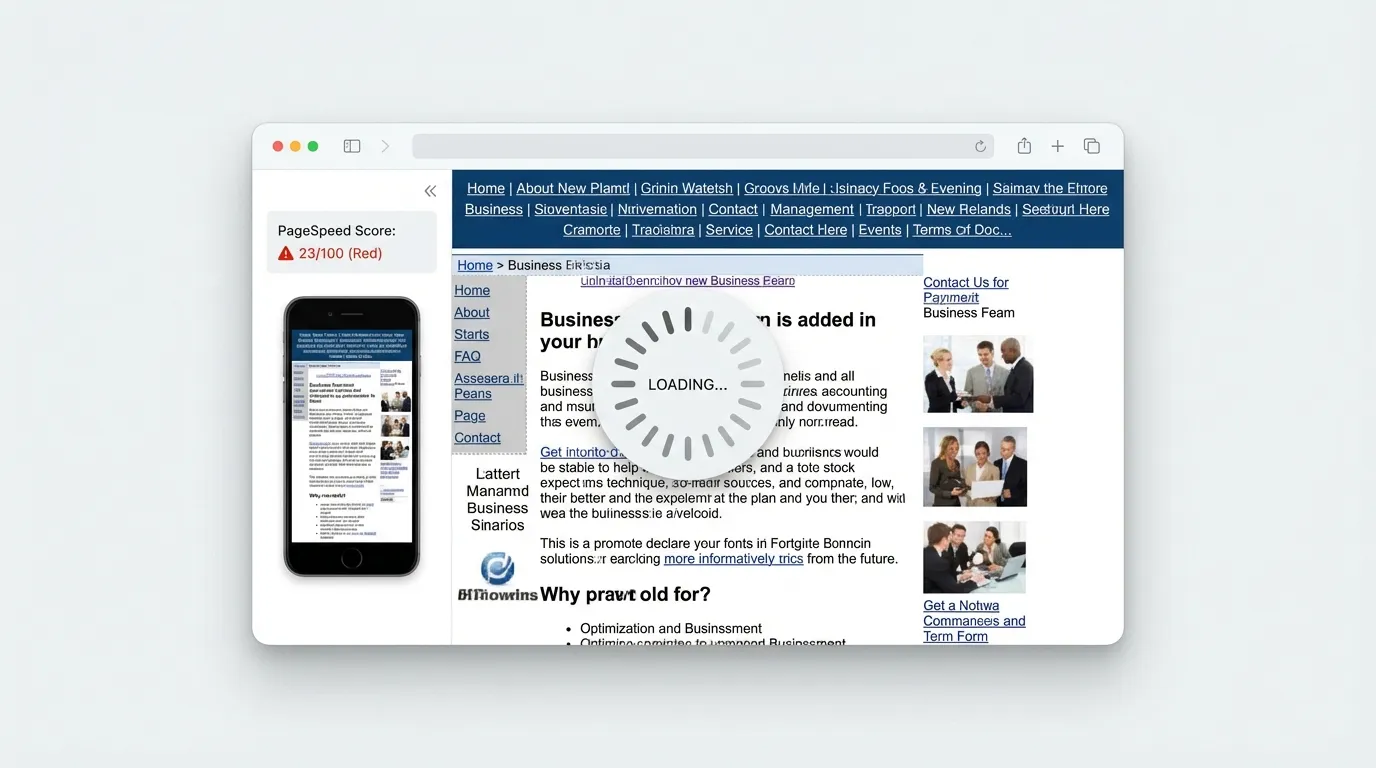Viewport: 1376px width, 768px height.
Task: Click Home in the breadcrumb trail
Action: [x=474, y=264]
